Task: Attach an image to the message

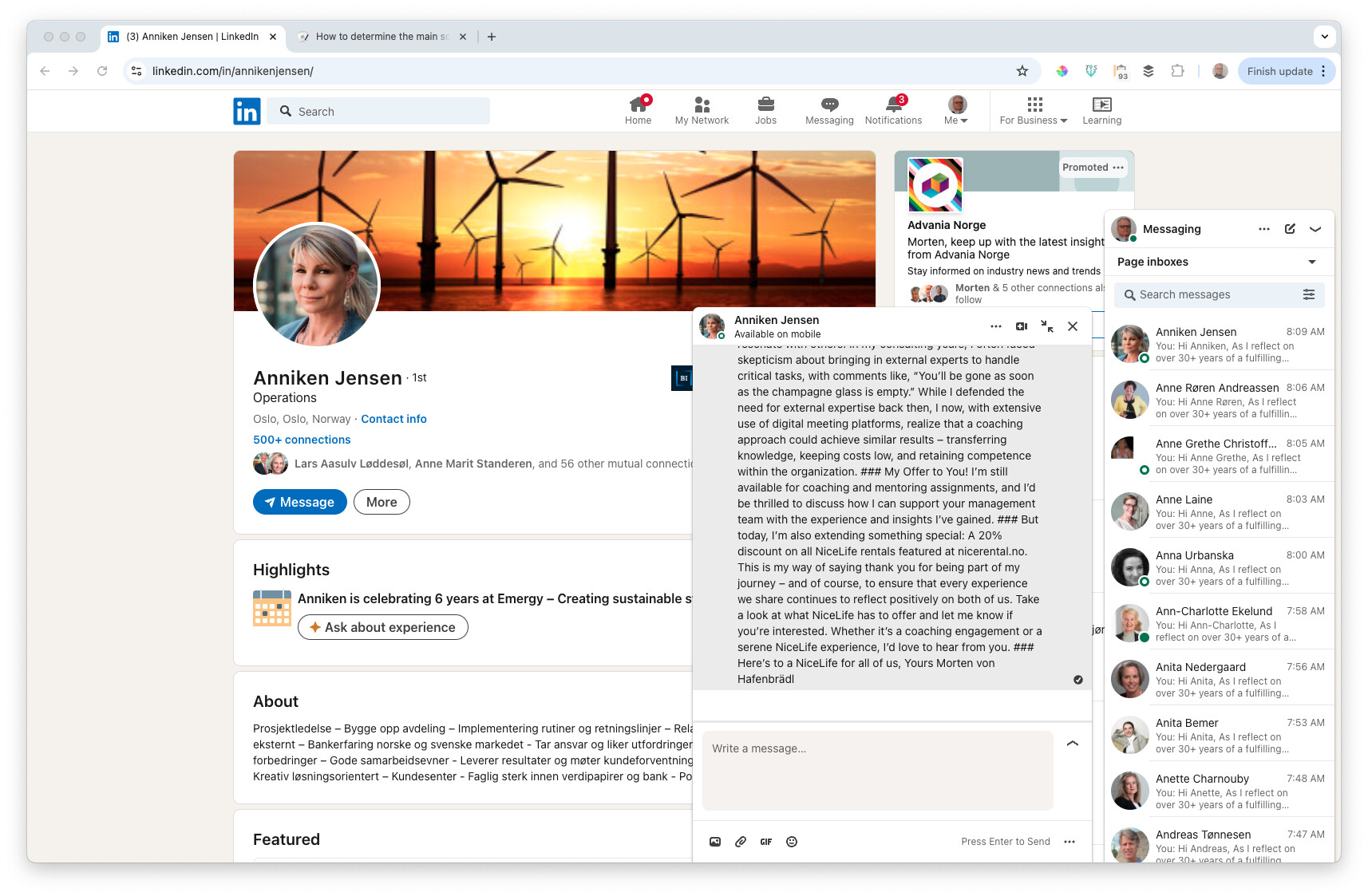Action: point(715,842)
